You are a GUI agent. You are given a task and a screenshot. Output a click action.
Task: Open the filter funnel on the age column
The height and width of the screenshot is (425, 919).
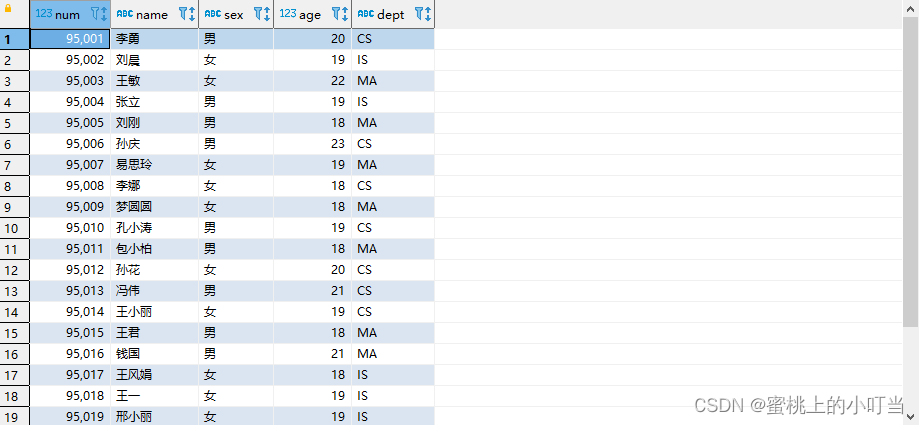(336, 14)
